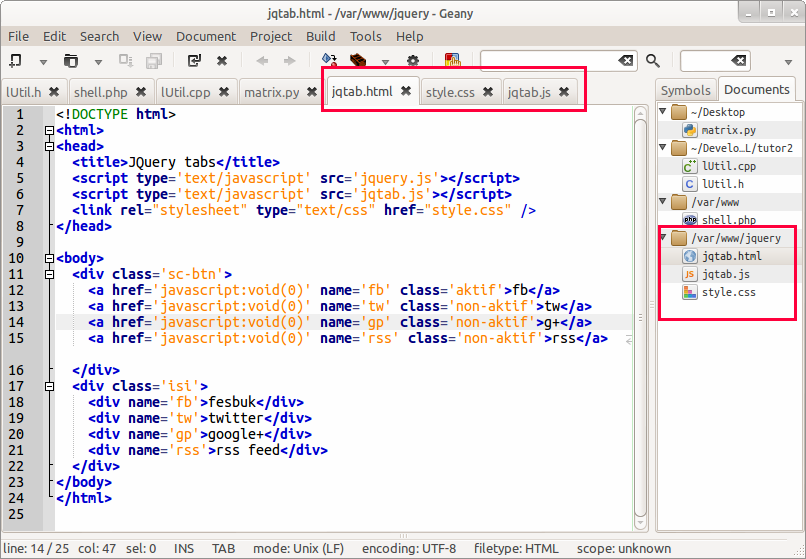Collapse the /var/www folder

[x=663, y=201]
